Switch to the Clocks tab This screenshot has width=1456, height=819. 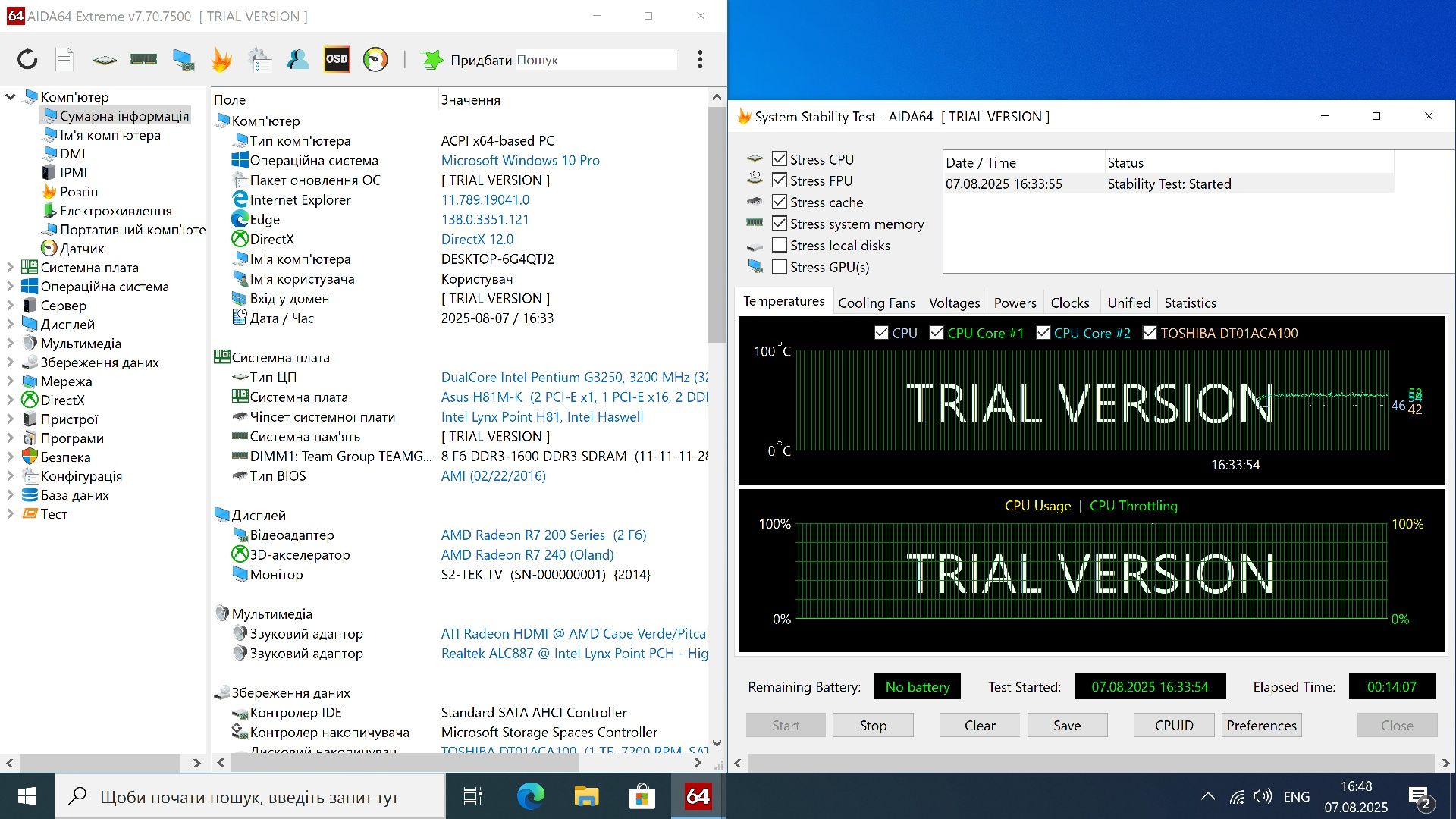click(x=1069, y=303)
